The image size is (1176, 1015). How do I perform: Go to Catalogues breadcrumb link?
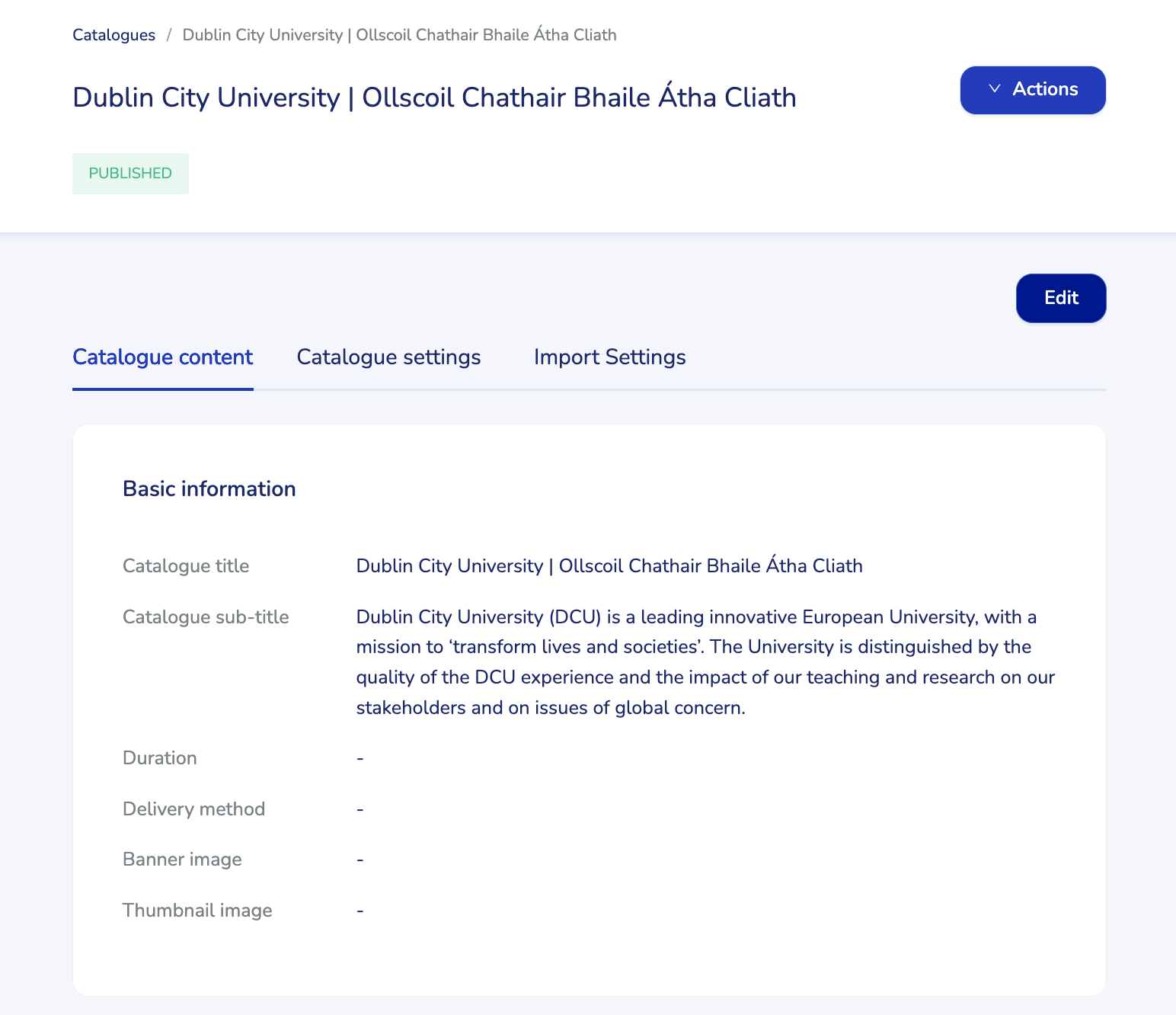113,35
